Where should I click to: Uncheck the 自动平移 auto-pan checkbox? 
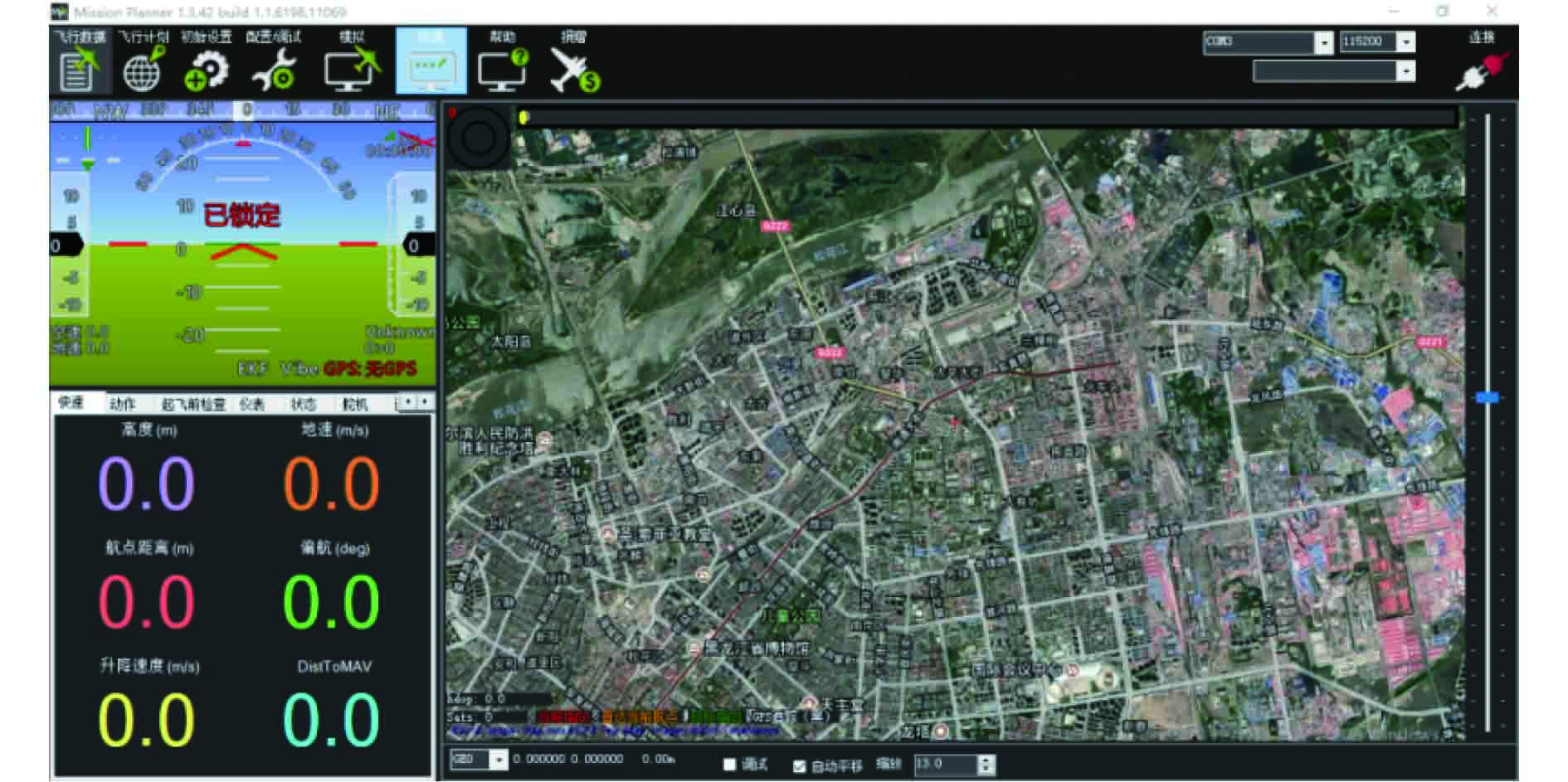point(799,765)
